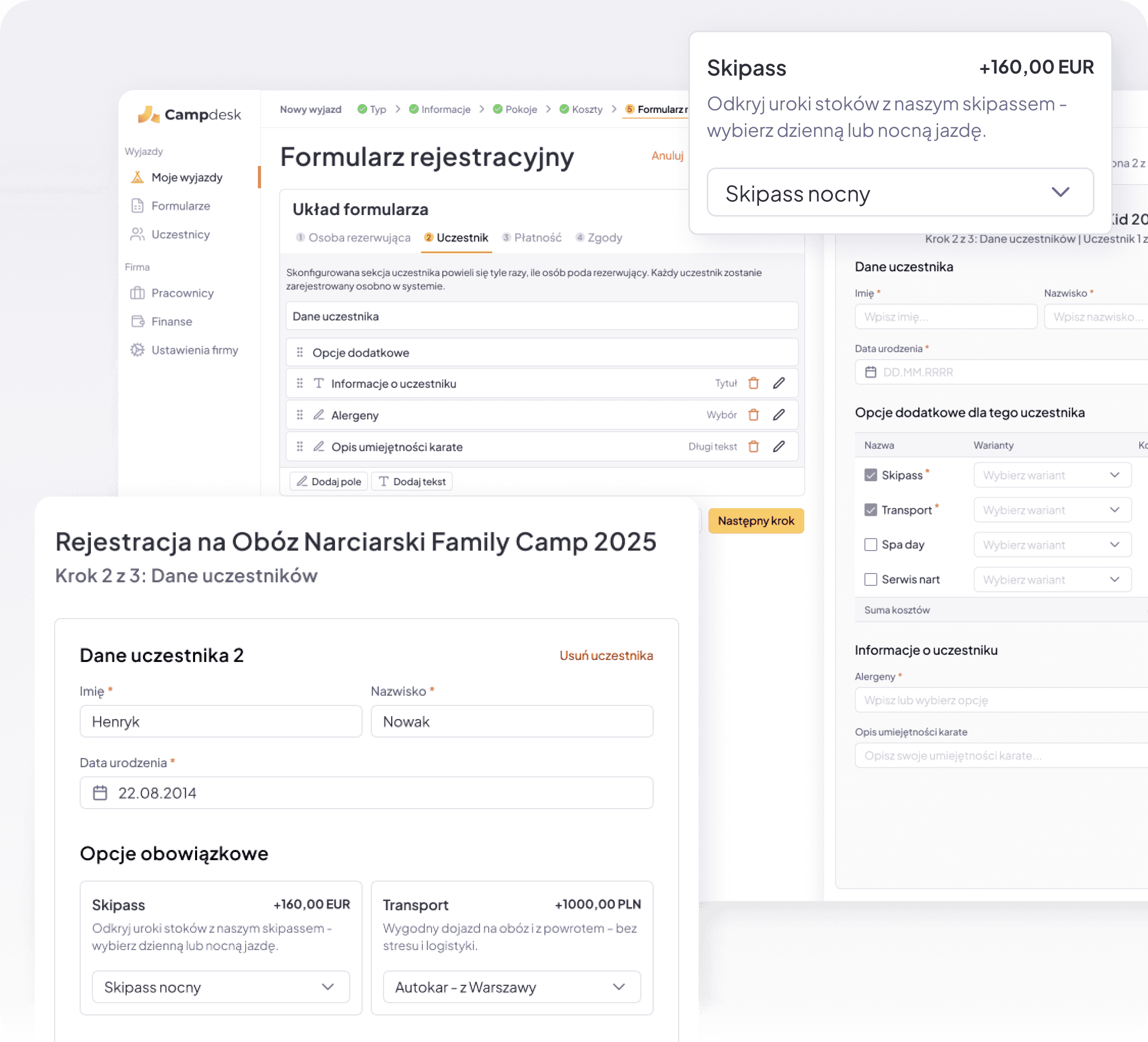Screen dimensions: 1148x1042
Task: Open Finanse from the sidebar icon
Action: point(137,321)
